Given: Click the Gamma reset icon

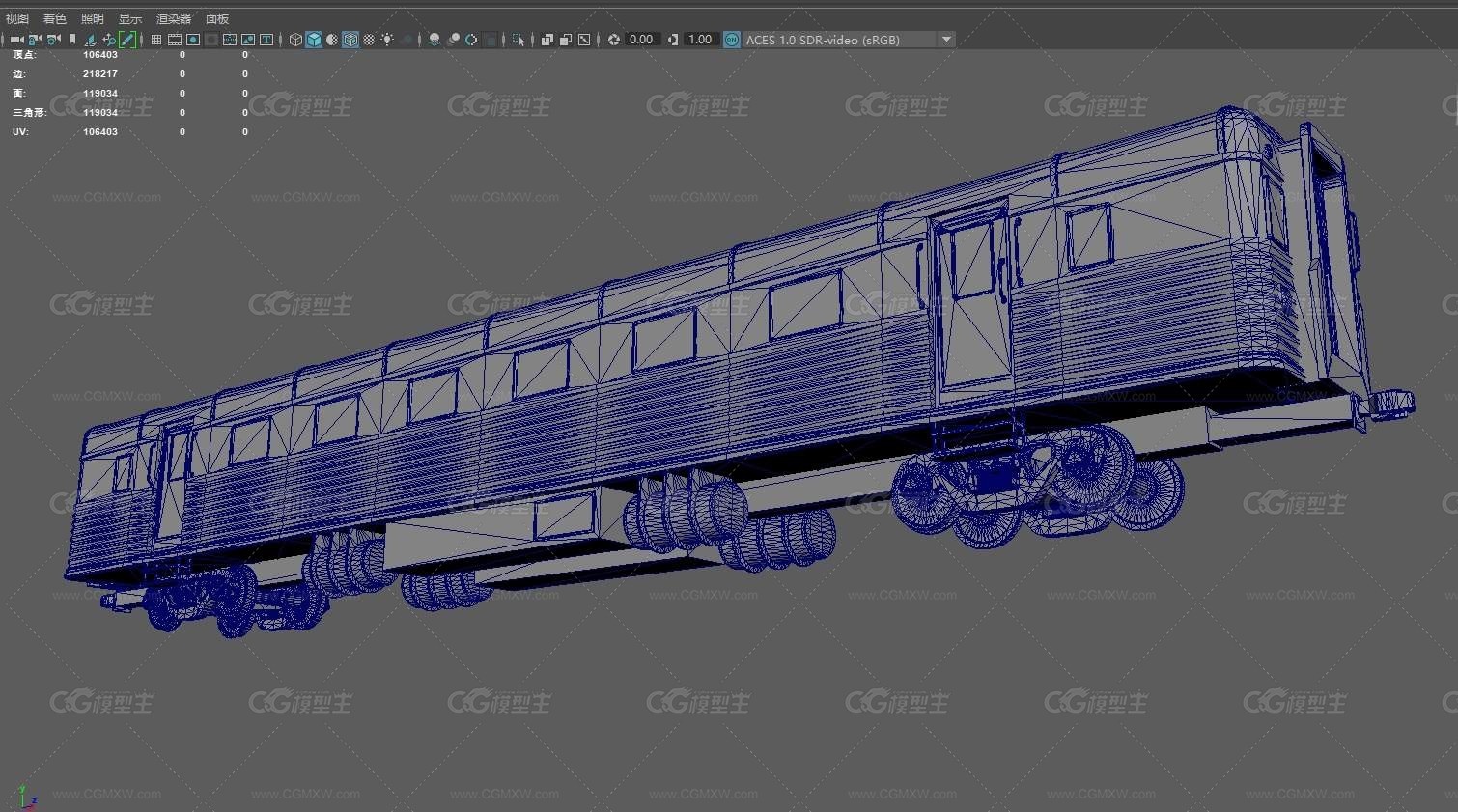Looking at the screenshot, I should tap(673, 40).
